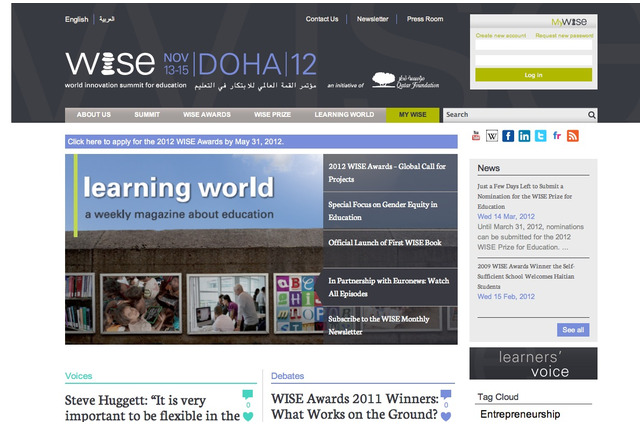Click the LinkedIn icon

524,136
